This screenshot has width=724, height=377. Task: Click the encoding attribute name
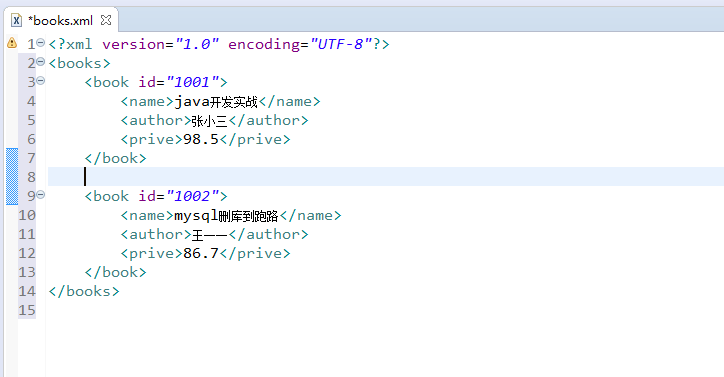[x=264, y=44]
